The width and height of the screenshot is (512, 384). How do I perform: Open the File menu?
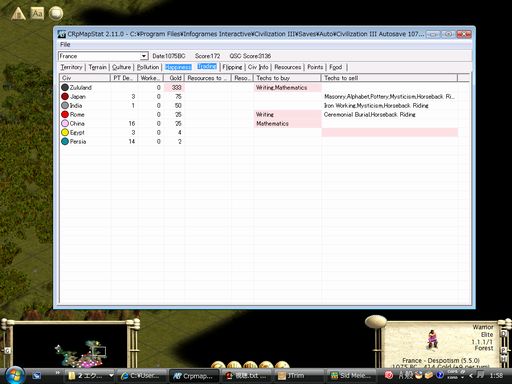tap(65, 44)
